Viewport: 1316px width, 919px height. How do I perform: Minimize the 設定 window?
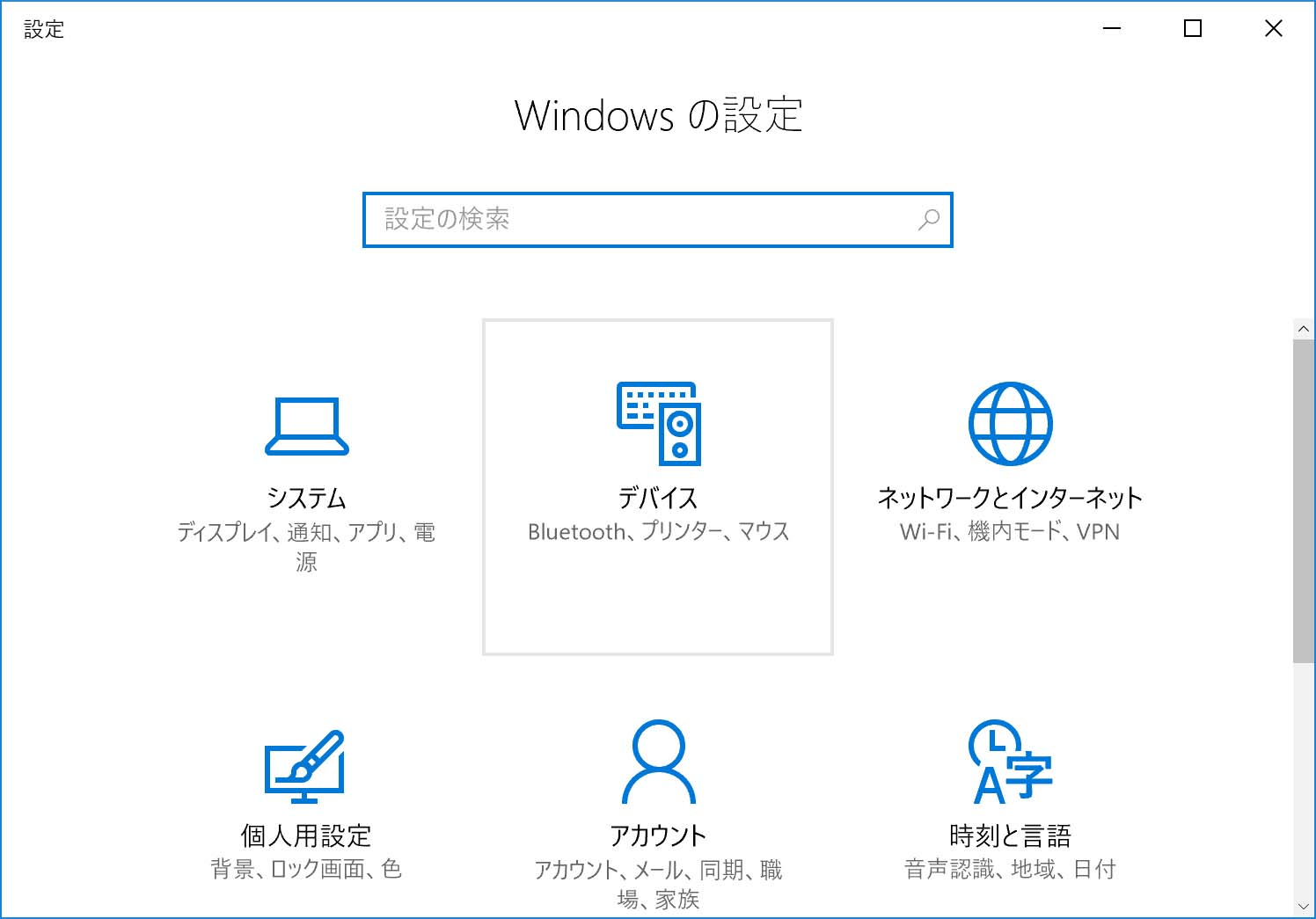1112,28
